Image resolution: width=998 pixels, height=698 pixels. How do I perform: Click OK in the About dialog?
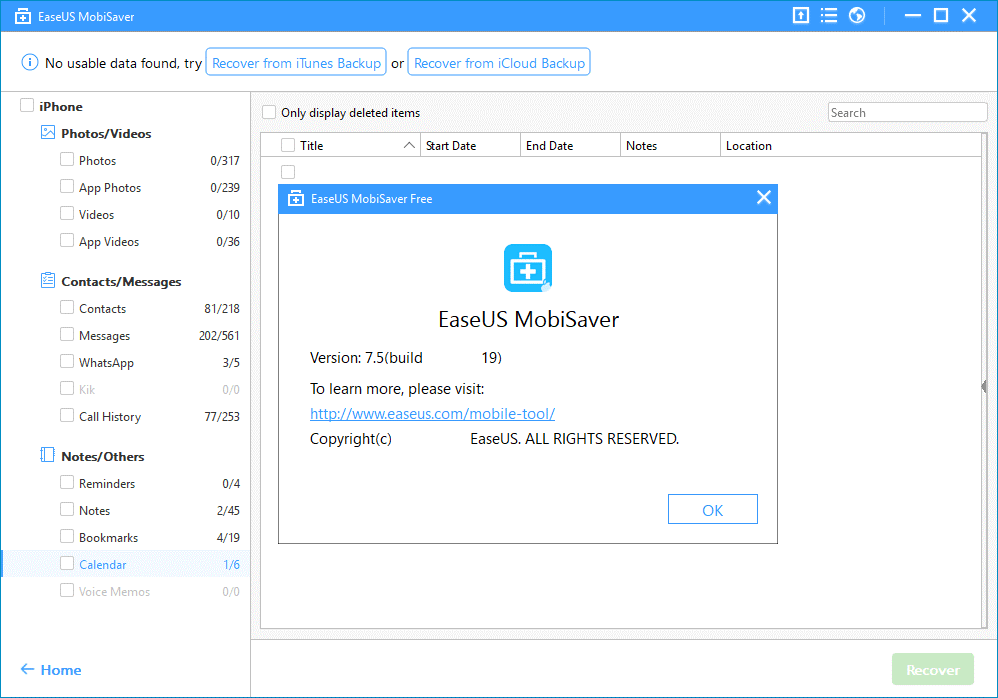pyautogui.click(x=713, y=510)
